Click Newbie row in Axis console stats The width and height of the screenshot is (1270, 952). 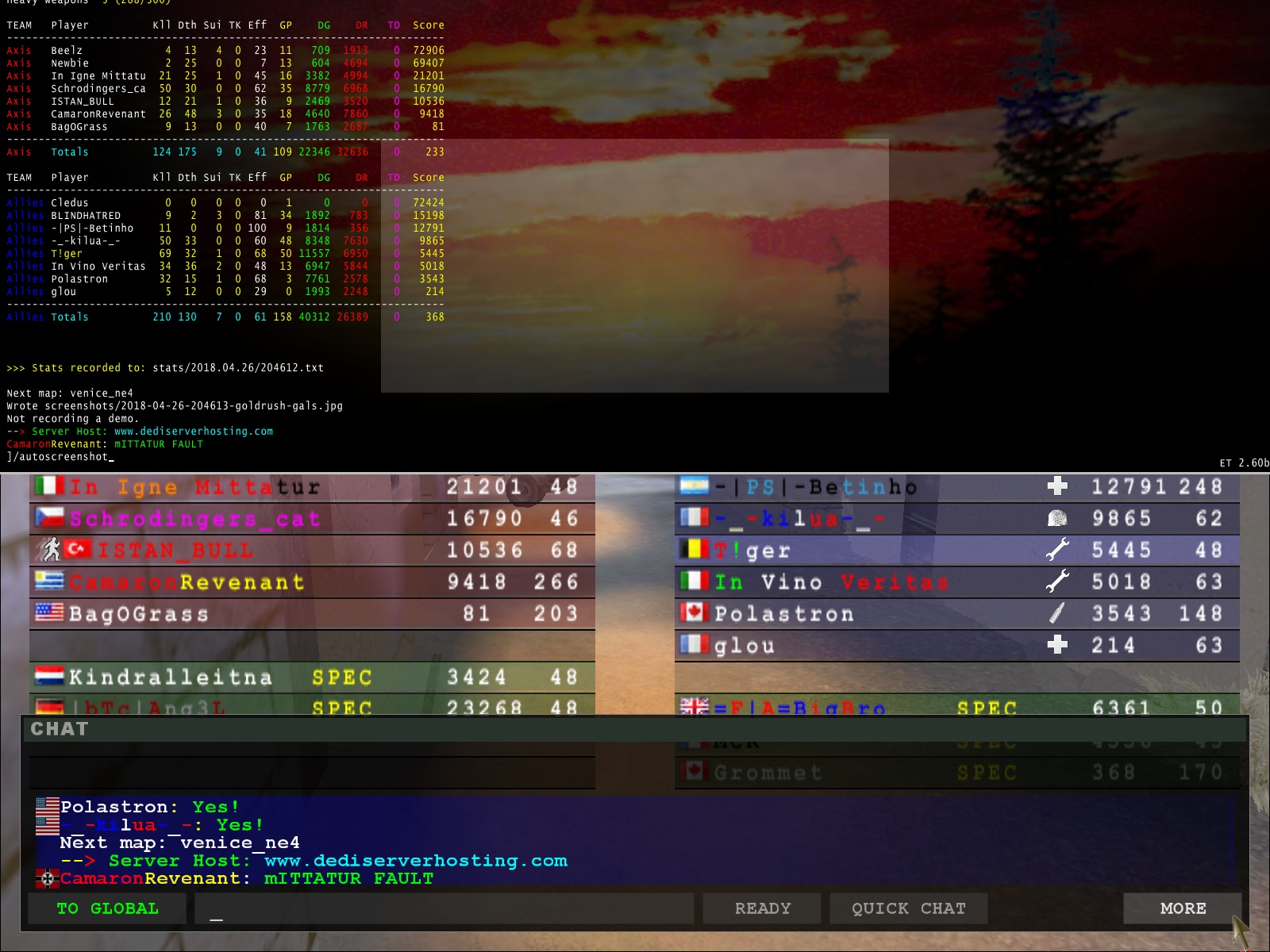225,63
